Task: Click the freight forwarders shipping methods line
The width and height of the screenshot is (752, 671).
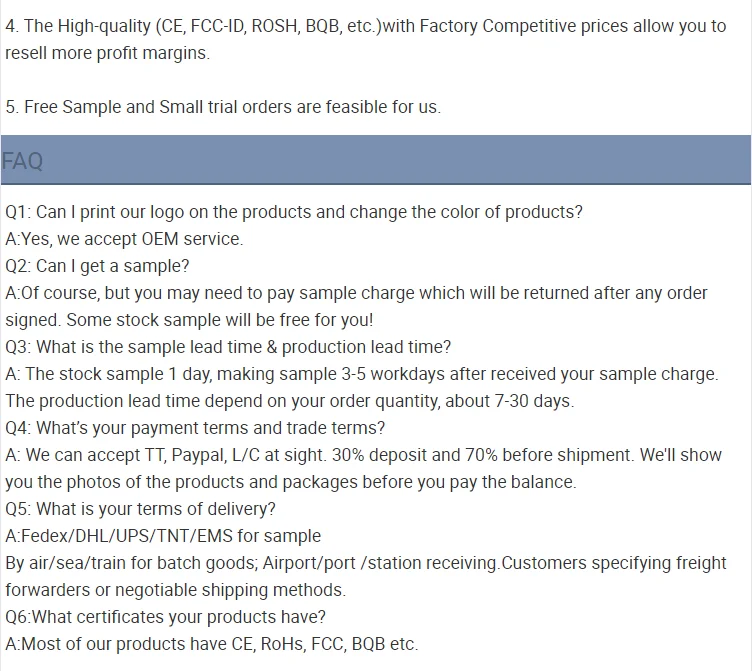Action: (x=176, y=590)
